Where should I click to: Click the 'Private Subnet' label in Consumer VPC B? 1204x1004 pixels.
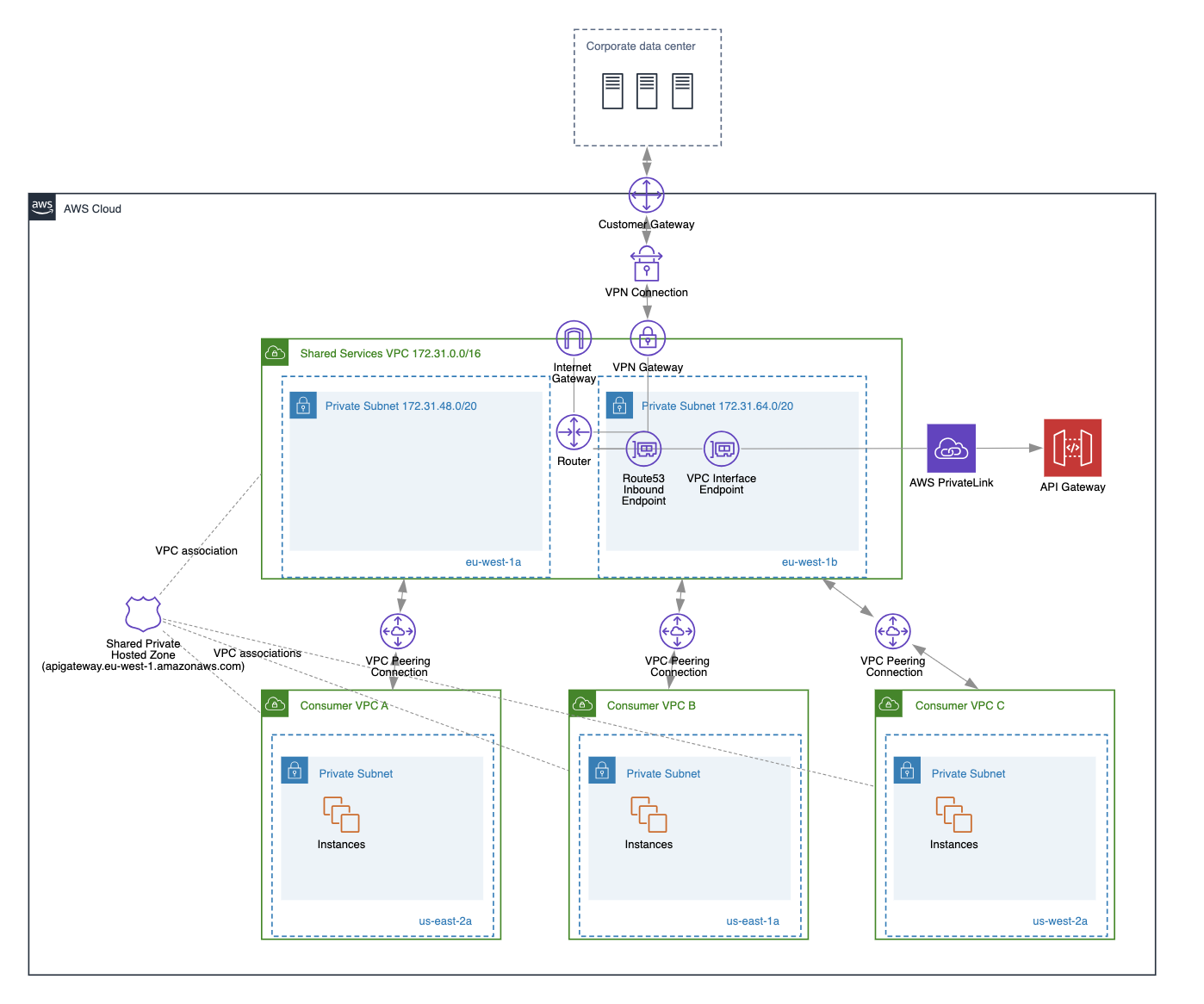[x=663, y=773]
